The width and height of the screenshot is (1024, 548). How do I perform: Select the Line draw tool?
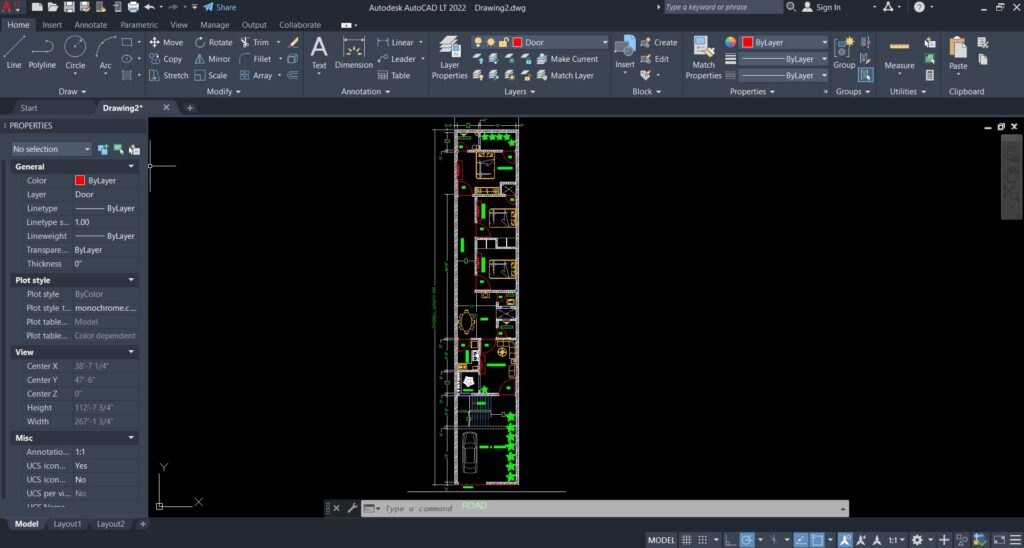pos(14,52)
